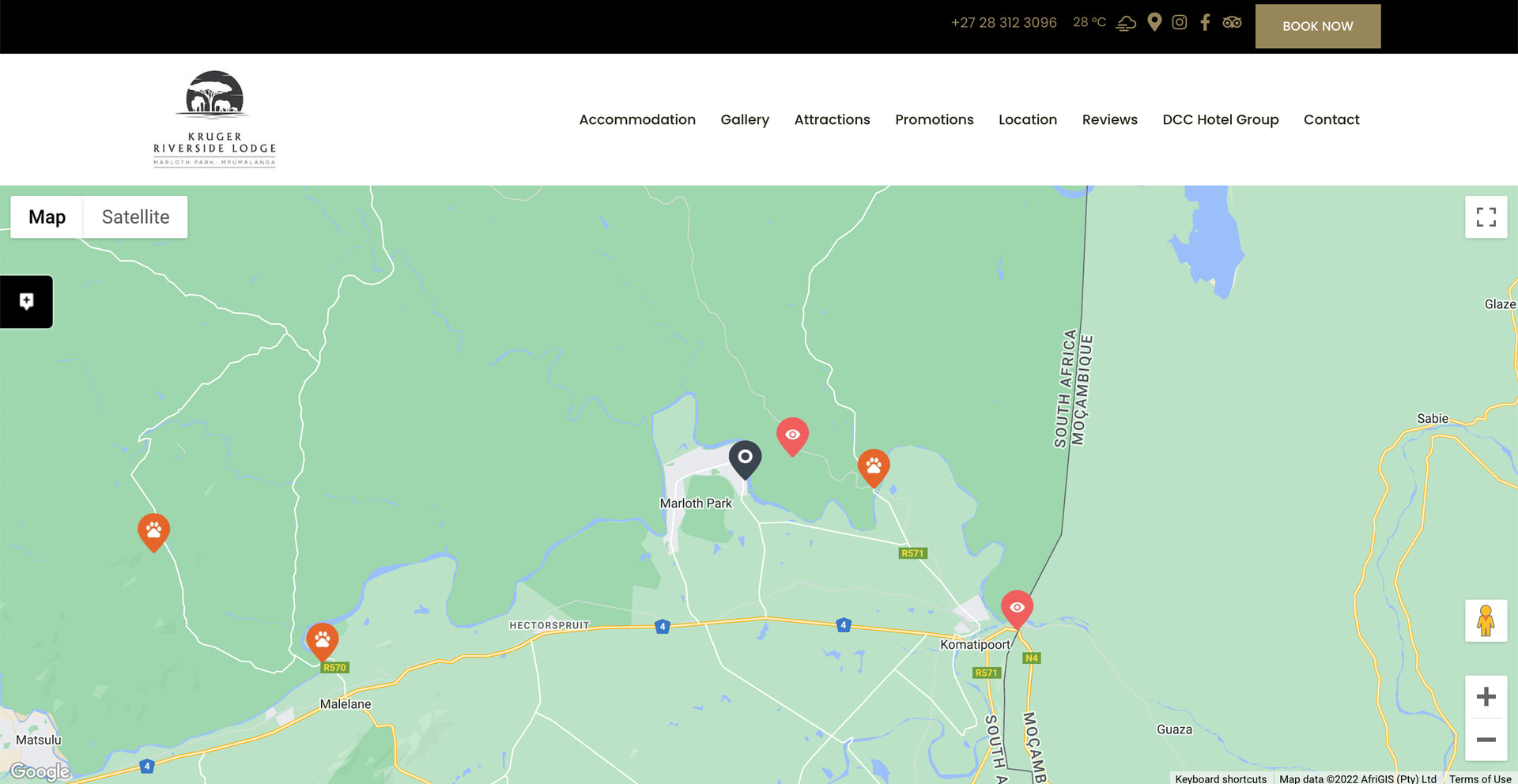
Task: Toggle fullscreen map view
Action: (1486, 217)
